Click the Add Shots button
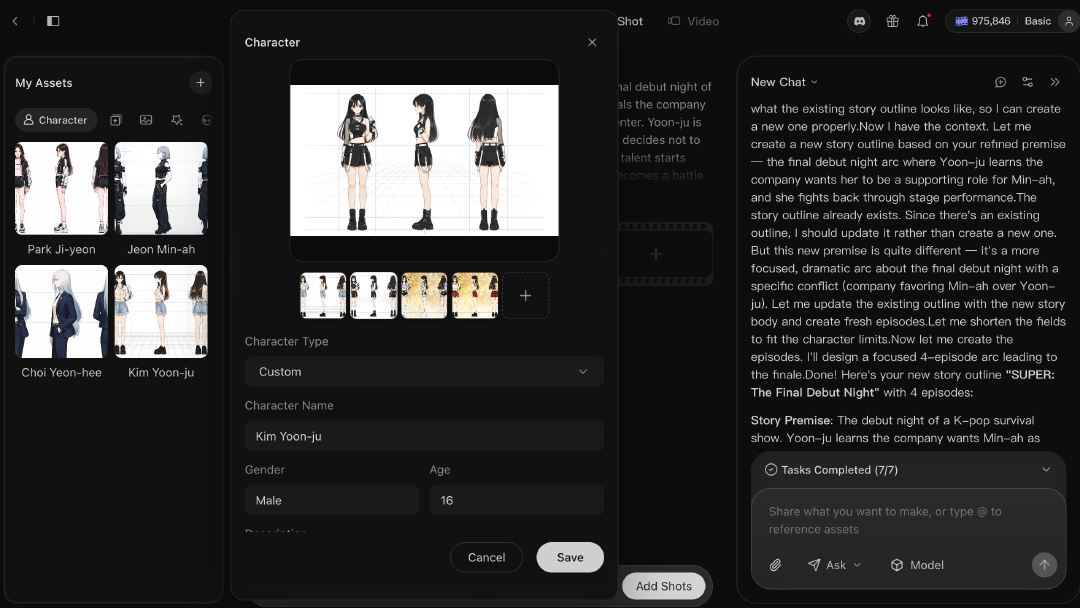Screen dimensions: 1080x608 point(663,586)
